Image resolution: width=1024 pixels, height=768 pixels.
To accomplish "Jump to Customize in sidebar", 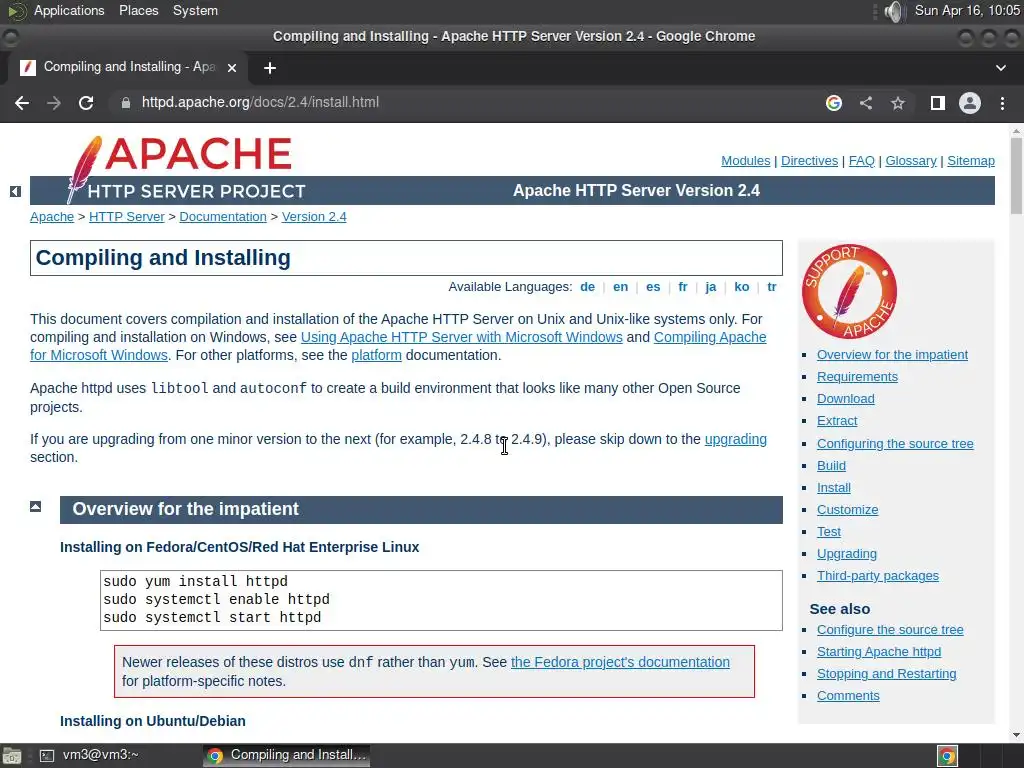I will [x=847, y=510].
